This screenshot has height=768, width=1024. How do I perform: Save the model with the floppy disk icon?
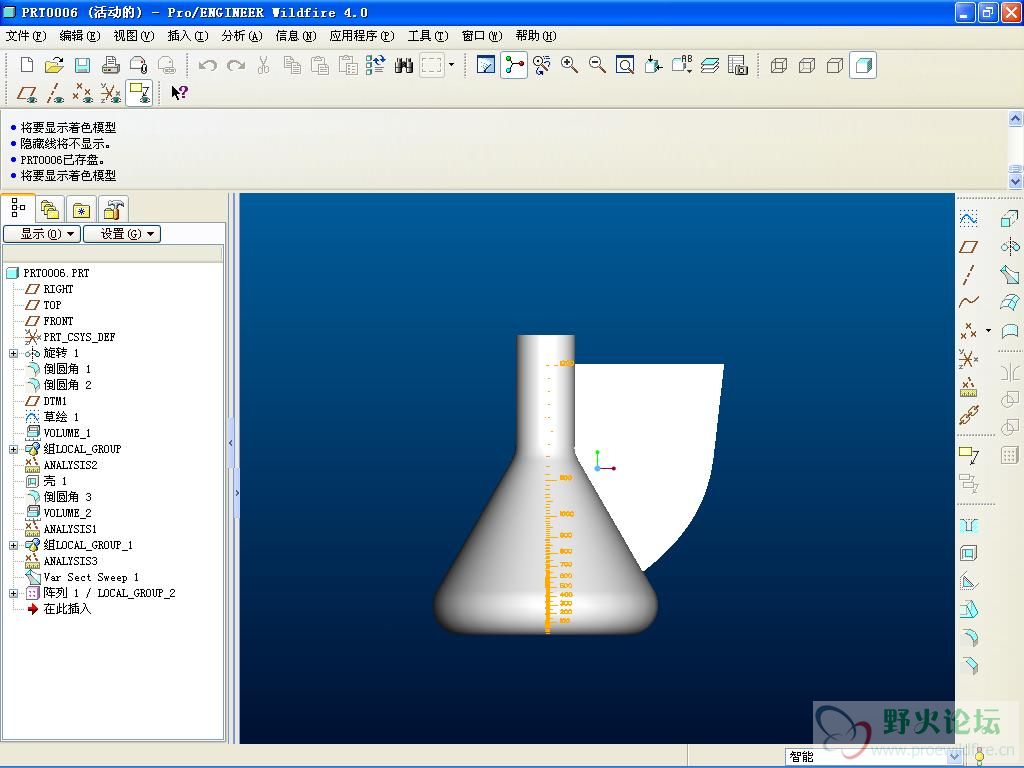click(82, 65)
